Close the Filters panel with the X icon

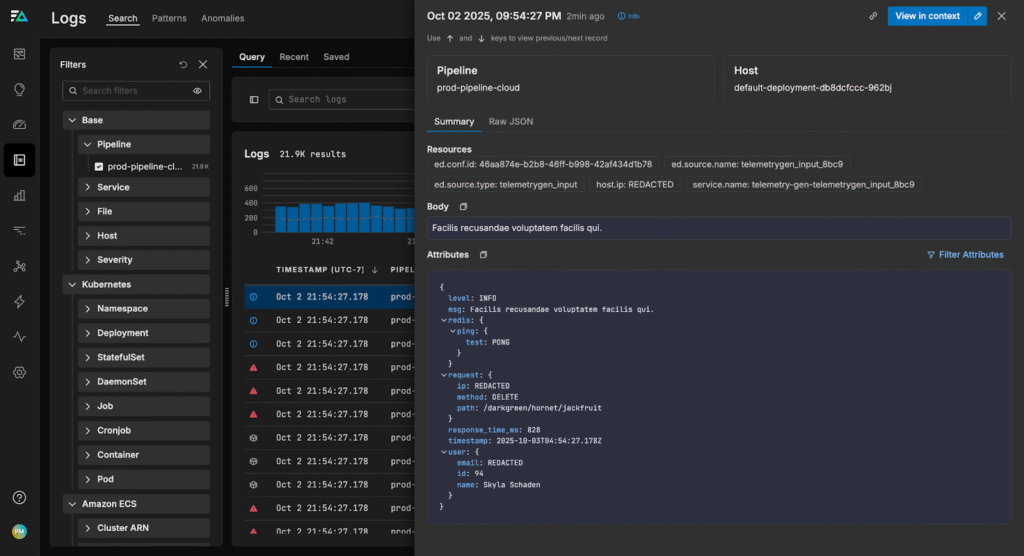point(203,65)
